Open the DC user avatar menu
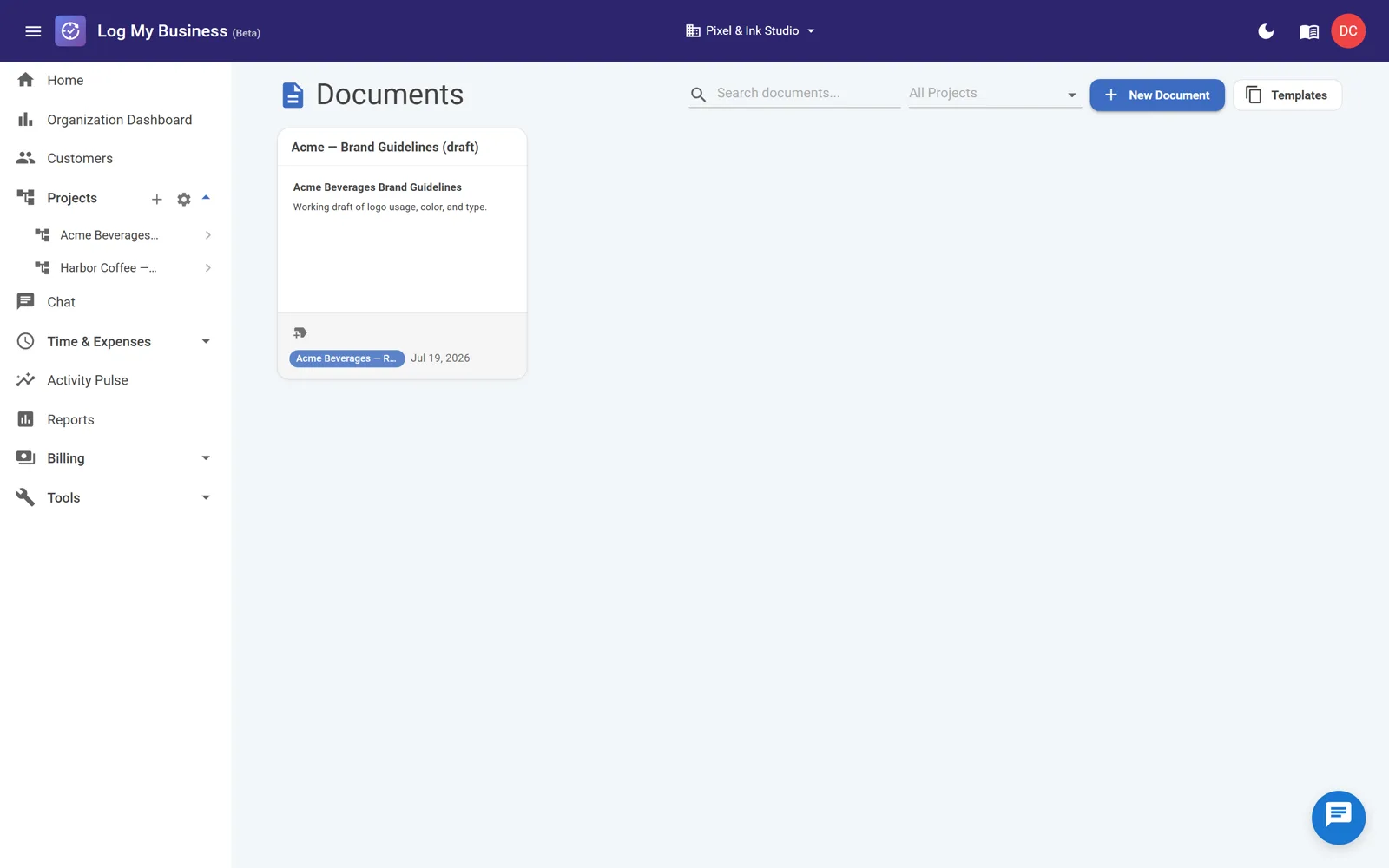 coord(1348,31)
